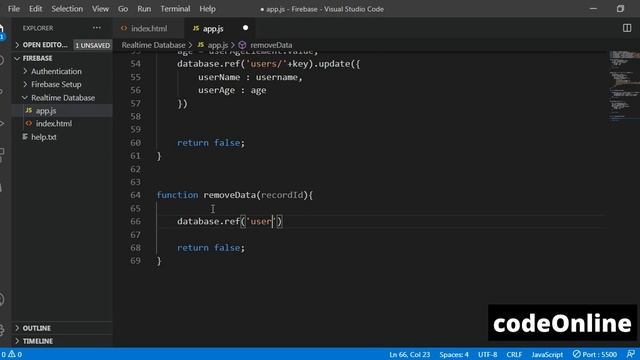Open the Help menu
Image resolution: width=640 pixels, height=360 pixels.
pos(207,9)
